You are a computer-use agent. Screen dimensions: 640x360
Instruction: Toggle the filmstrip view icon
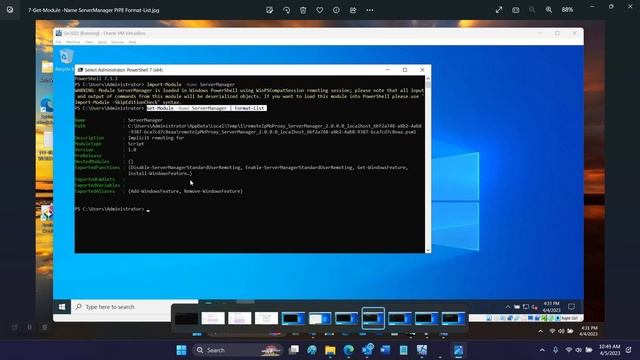click(x=516, y=10)
